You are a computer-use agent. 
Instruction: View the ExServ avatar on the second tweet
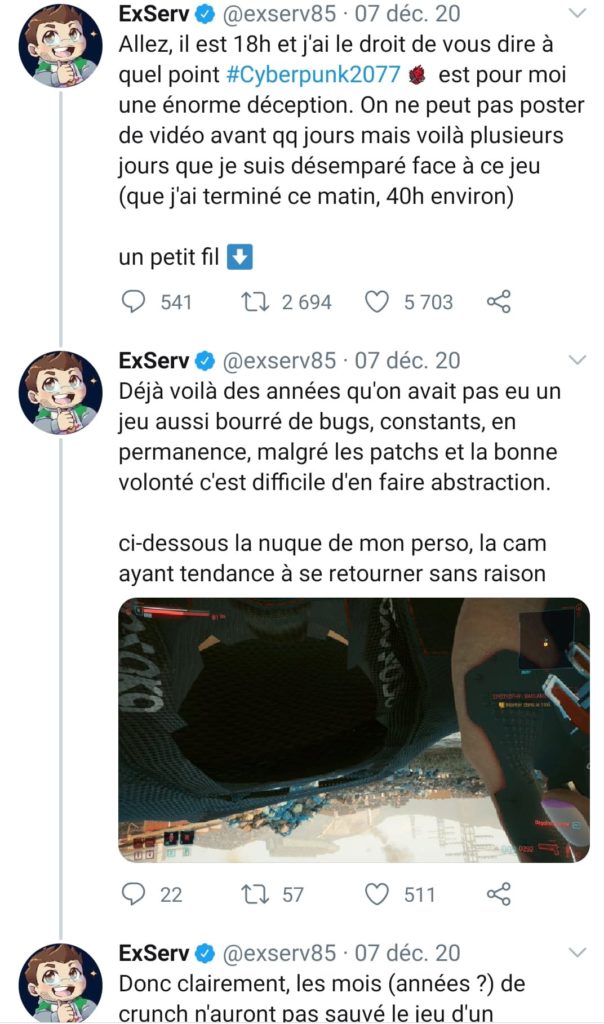coord(60,392)
